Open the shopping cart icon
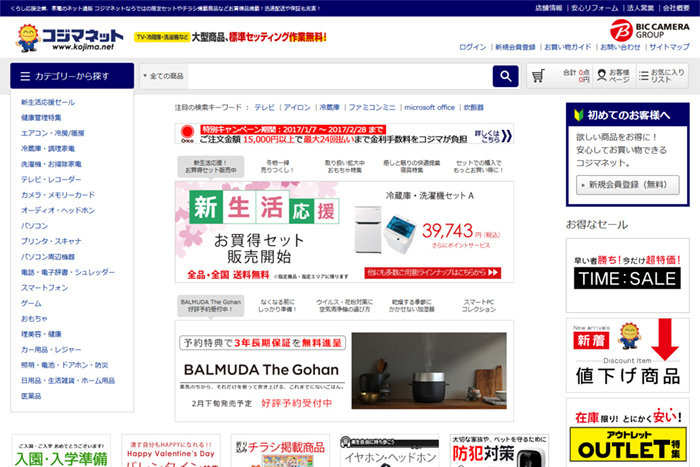 coord(538,76)
